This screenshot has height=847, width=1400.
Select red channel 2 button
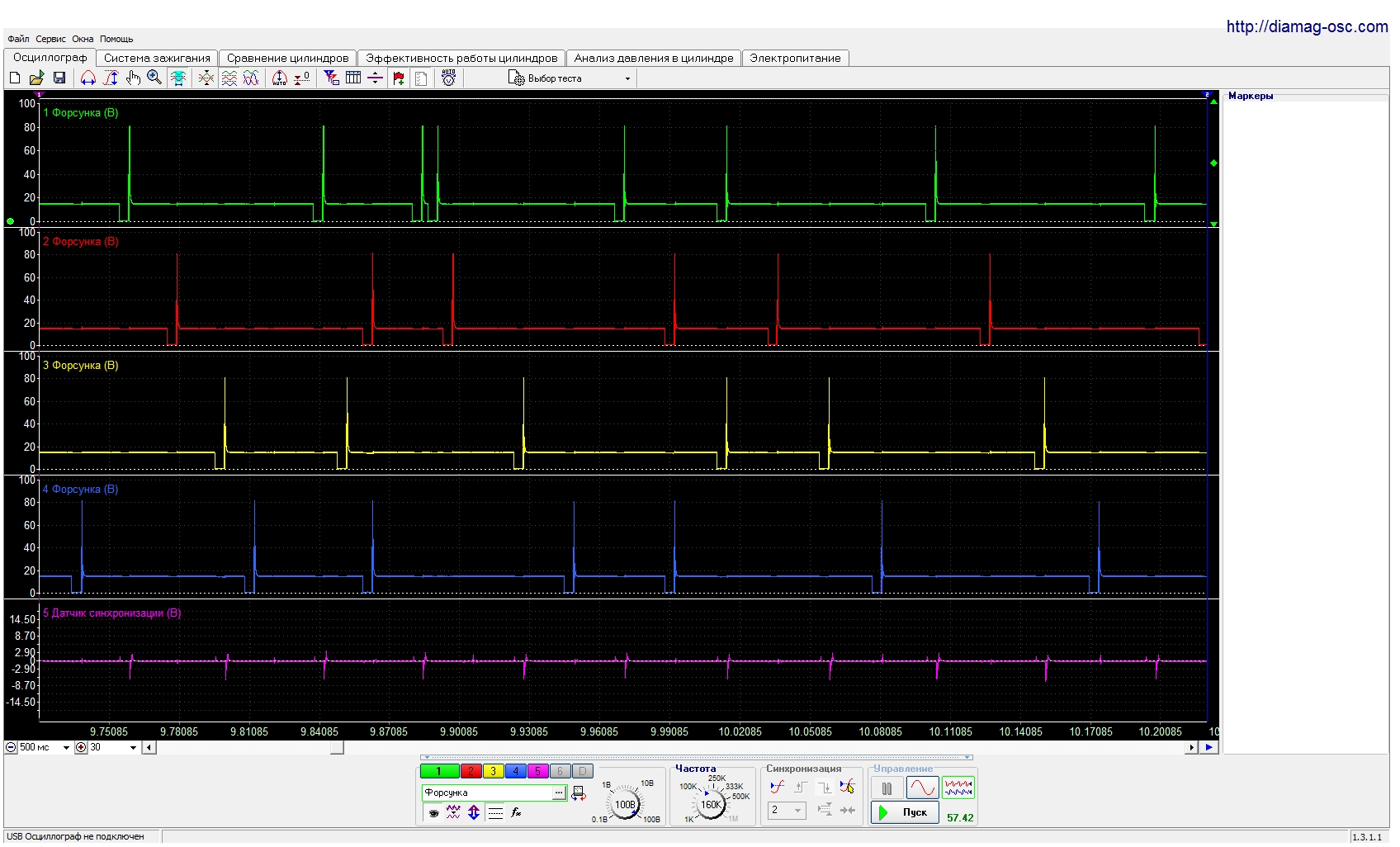[x=471, y=771]
